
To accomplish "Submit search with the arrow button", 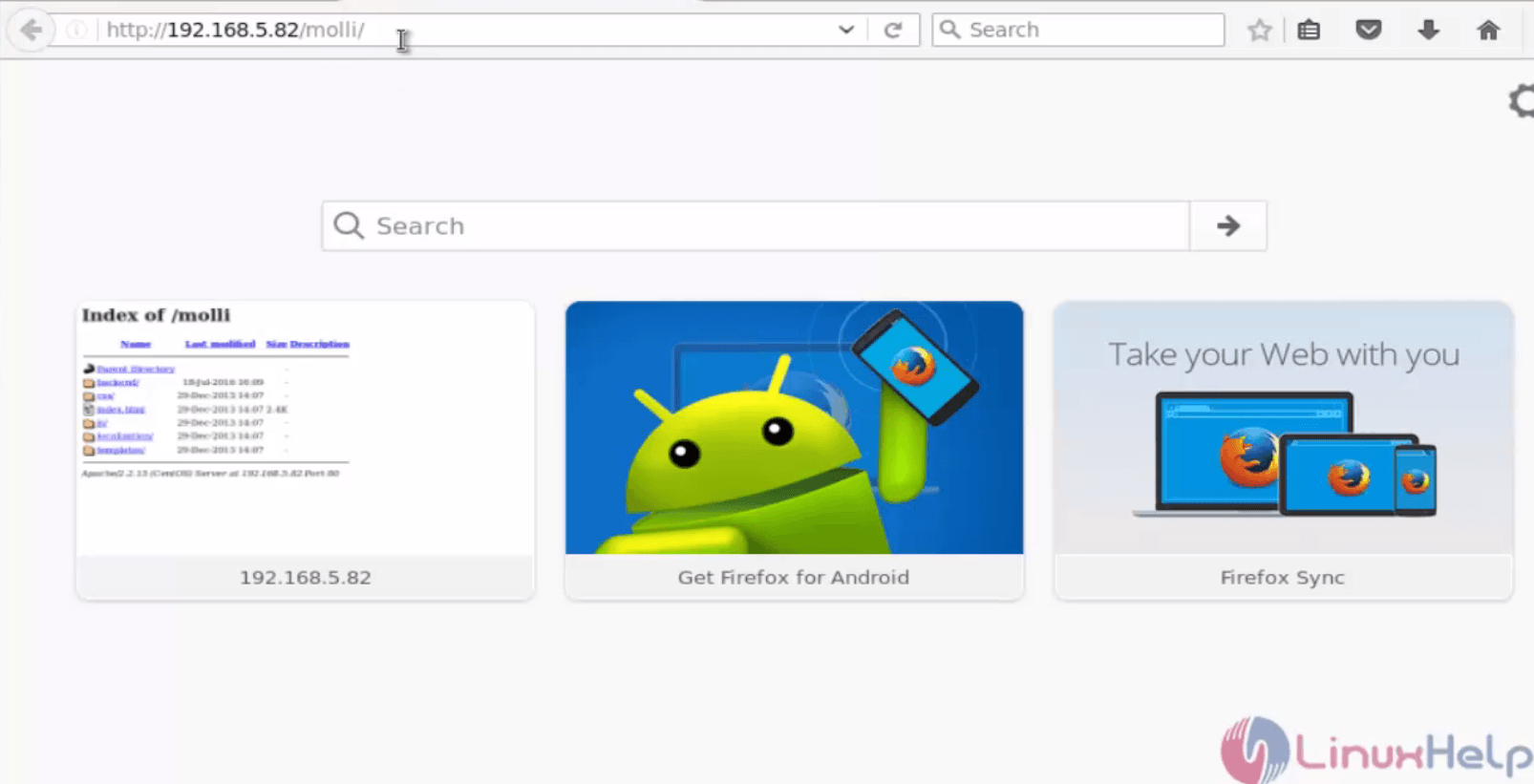I will click(1228, 226).
